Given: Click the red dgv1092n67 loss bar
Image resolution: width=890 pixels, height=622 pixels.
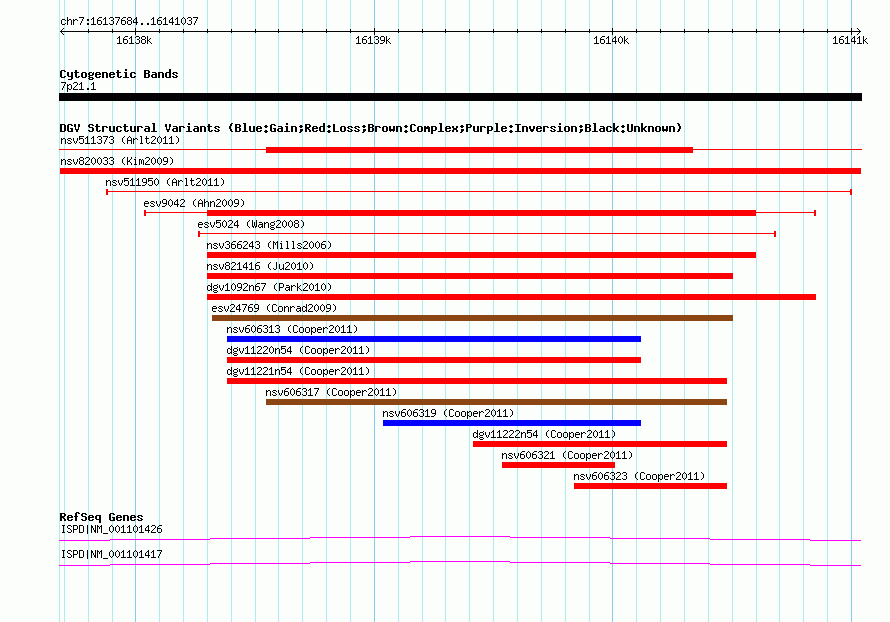Looking at the screenshot, I should pyautogui.click(x=511, y=297).
